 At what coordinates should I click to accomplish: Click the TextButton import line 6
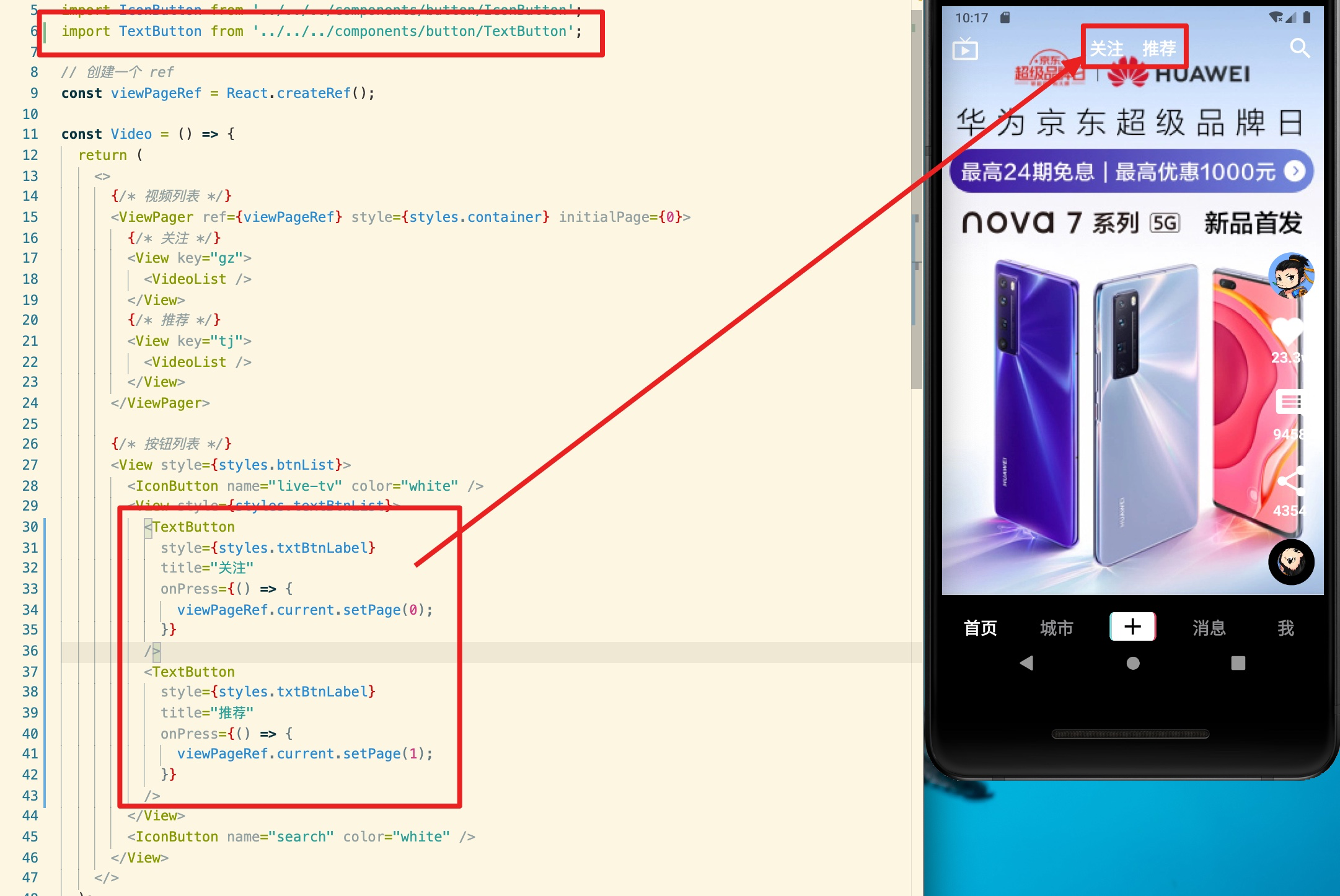click(x=322, y=31)
